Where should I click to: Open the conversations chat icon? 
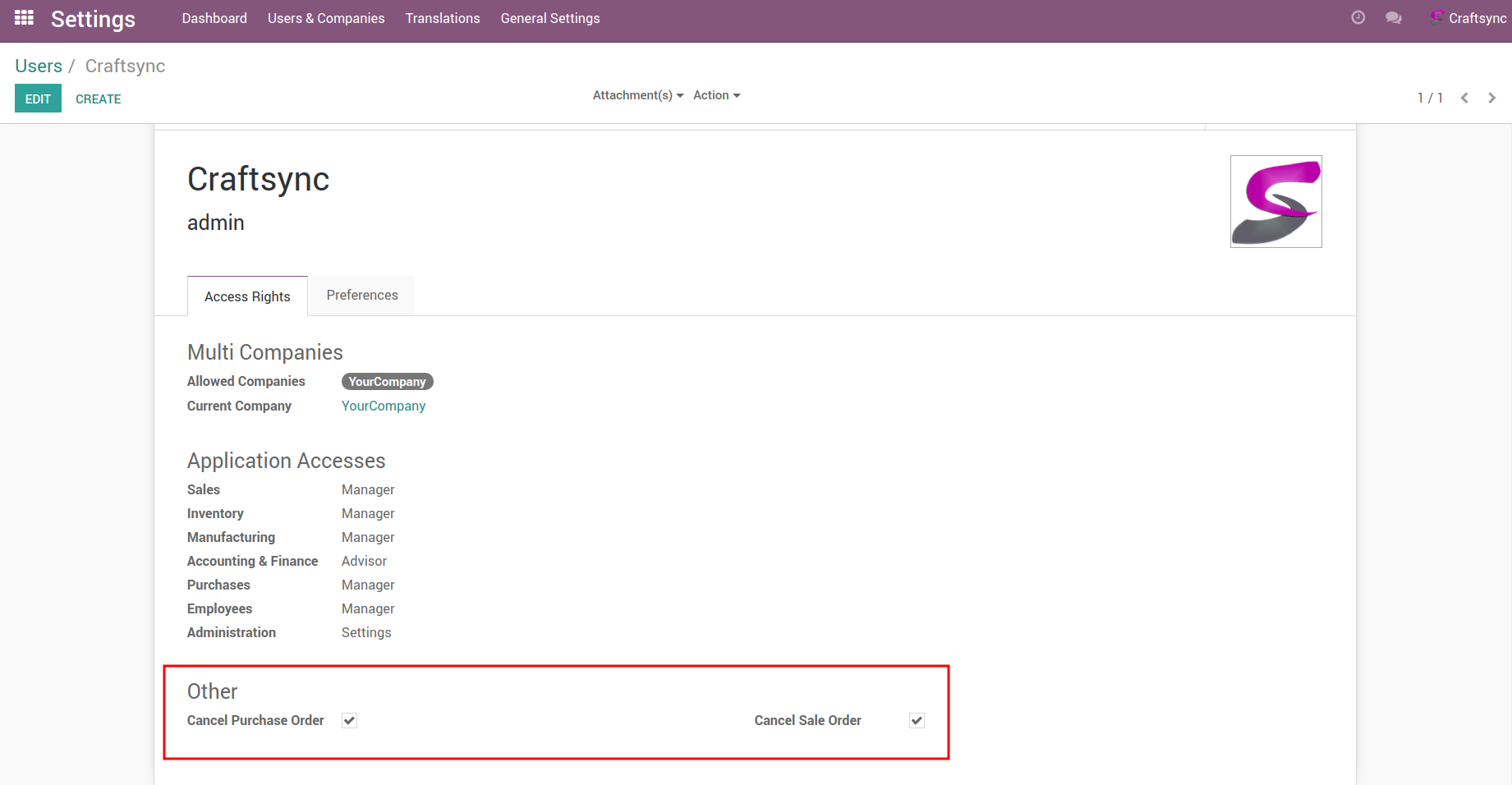click(x=1393, y=18)
